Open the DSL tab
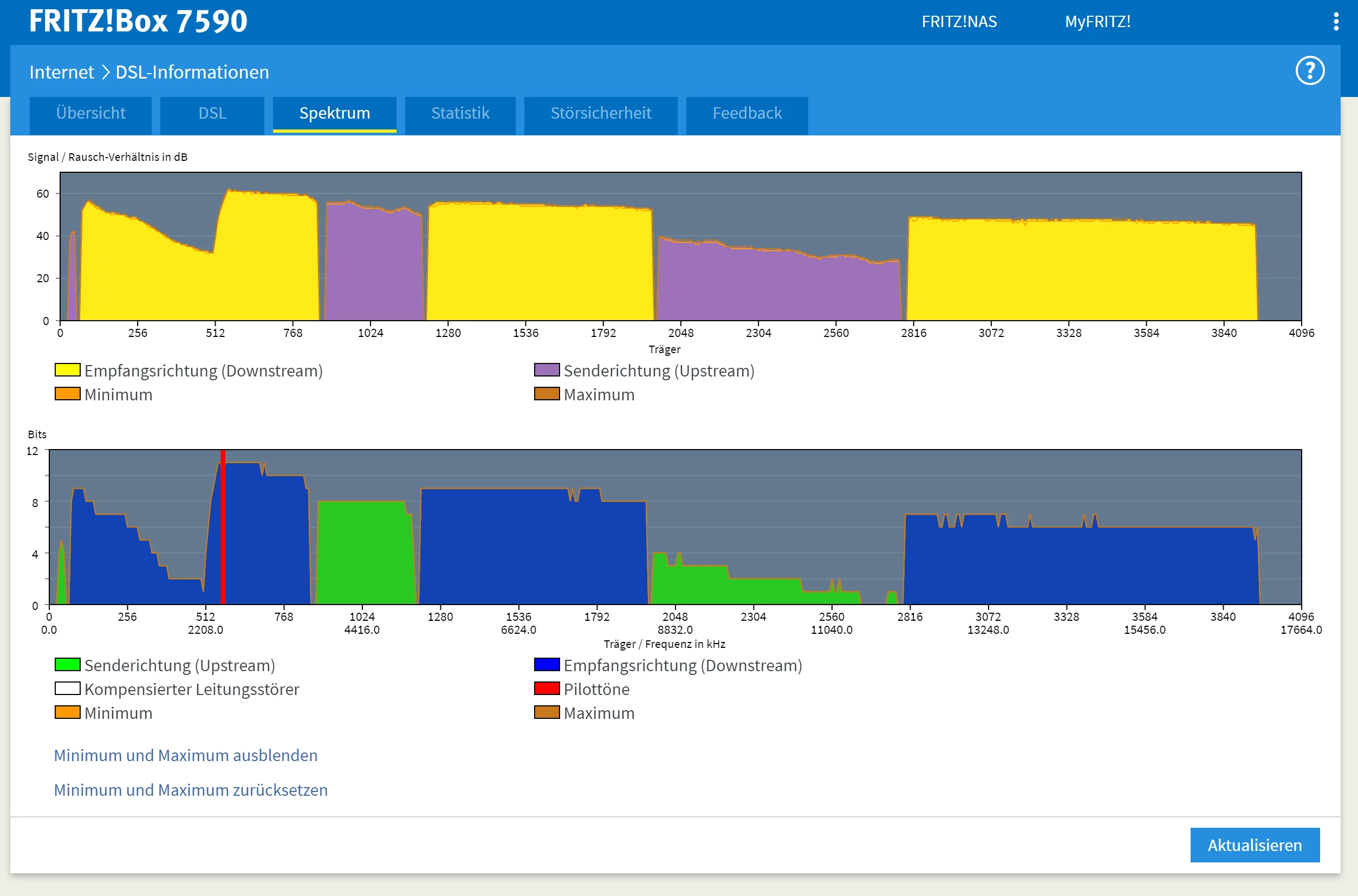Viewport: 1358px width, 896px height. [212, 114]
